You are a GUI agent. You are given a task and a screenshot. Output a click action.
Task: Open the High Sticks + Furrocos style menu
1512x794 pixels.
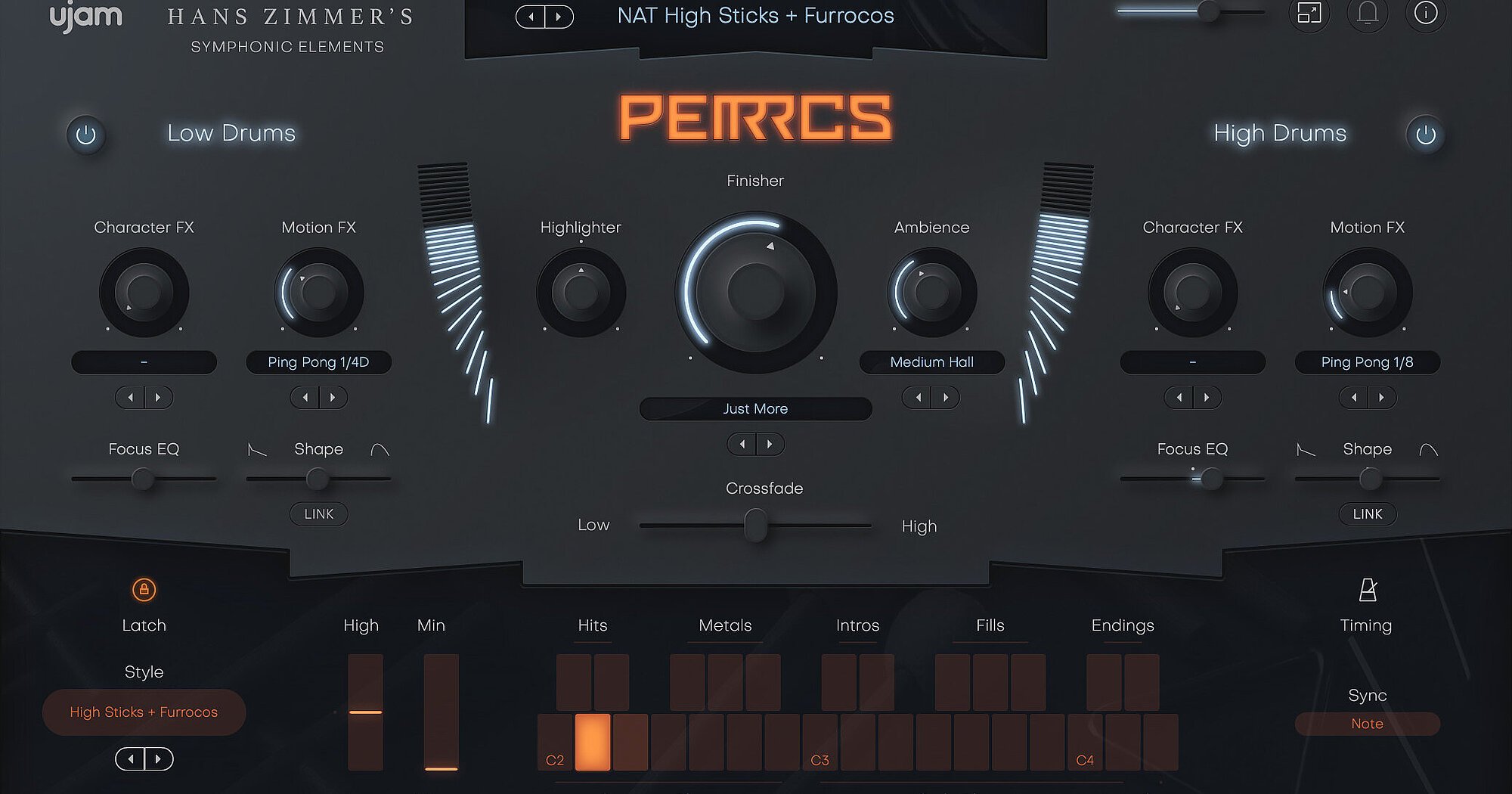144,712
